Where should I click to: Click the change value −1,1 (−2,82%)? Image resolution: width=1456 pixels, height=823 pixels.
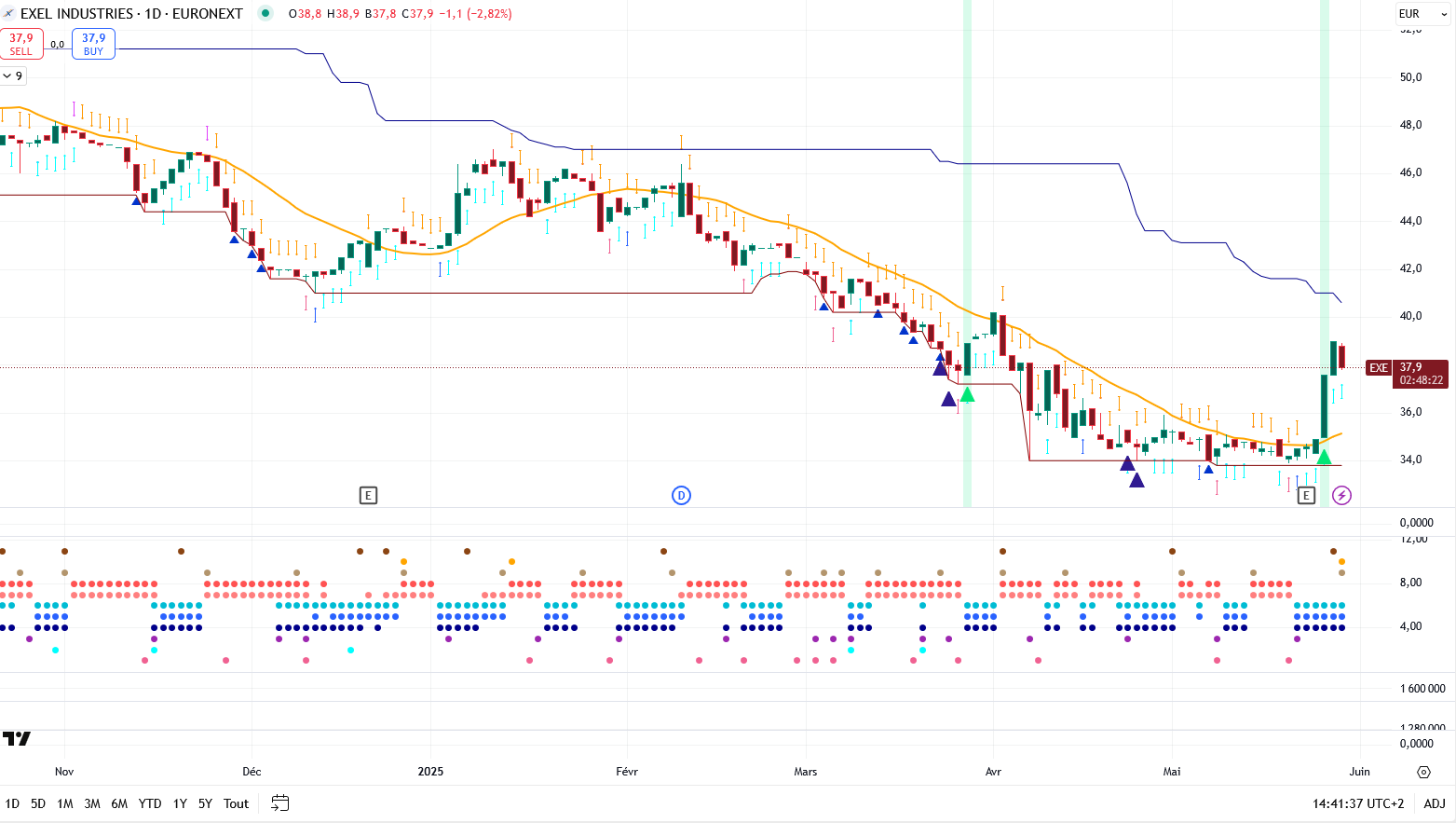click(475, 14)
